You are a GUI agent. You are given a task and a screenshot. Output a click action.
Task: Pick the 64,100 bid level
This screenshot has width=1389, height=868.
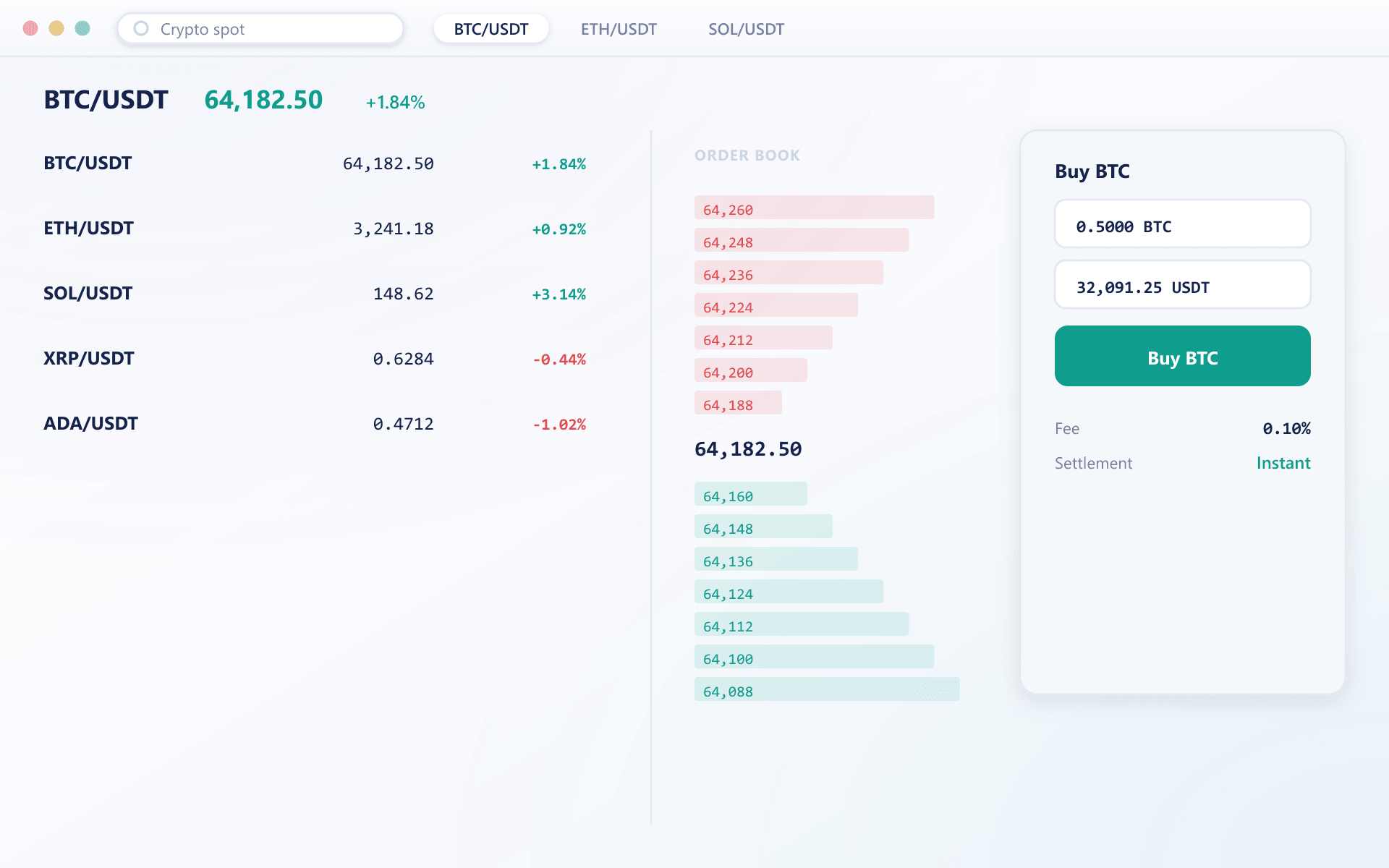814,657
